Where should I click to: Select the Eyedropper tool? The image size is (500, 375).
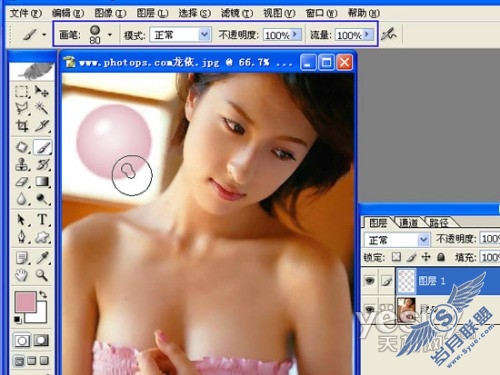[42, 258]
